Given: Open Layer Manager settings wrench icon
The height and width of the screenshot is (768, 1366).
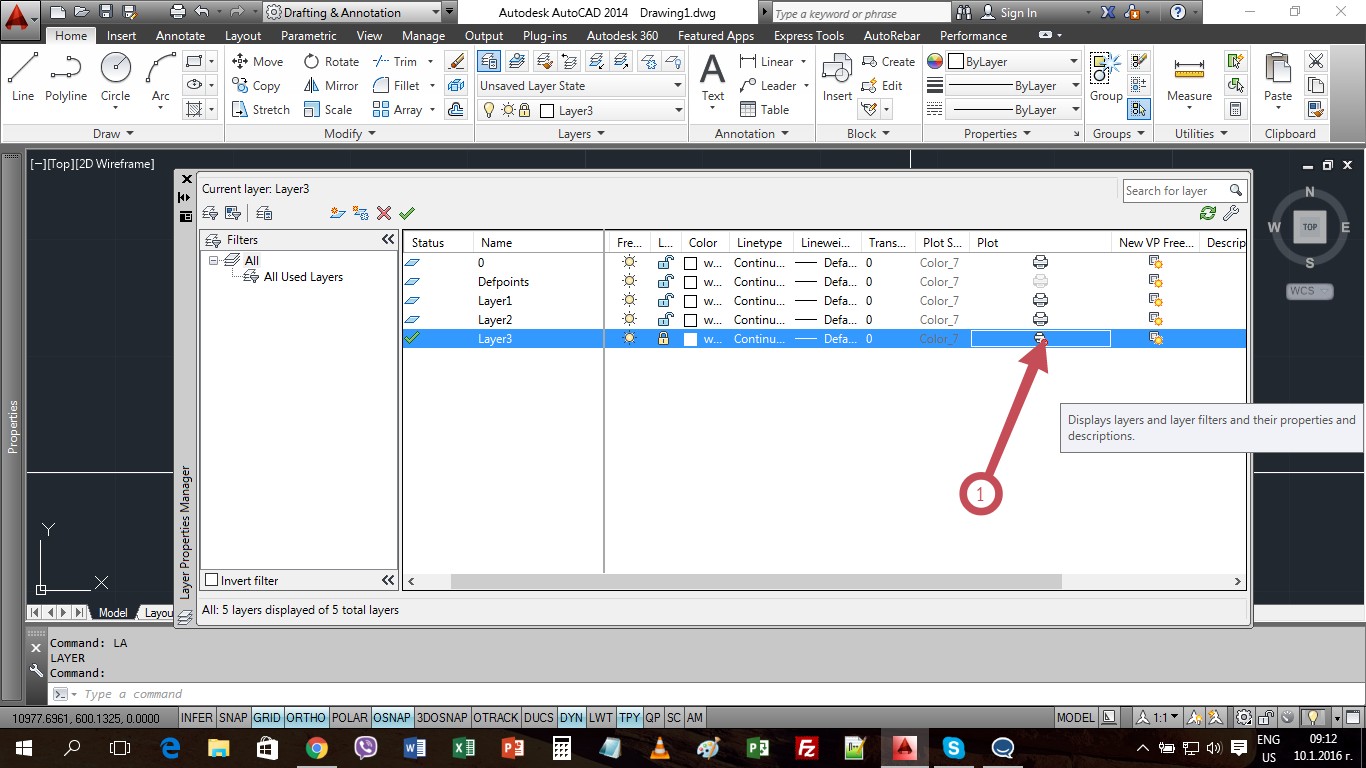Looking at the screenshot, I should click(x=1231, y=213).
